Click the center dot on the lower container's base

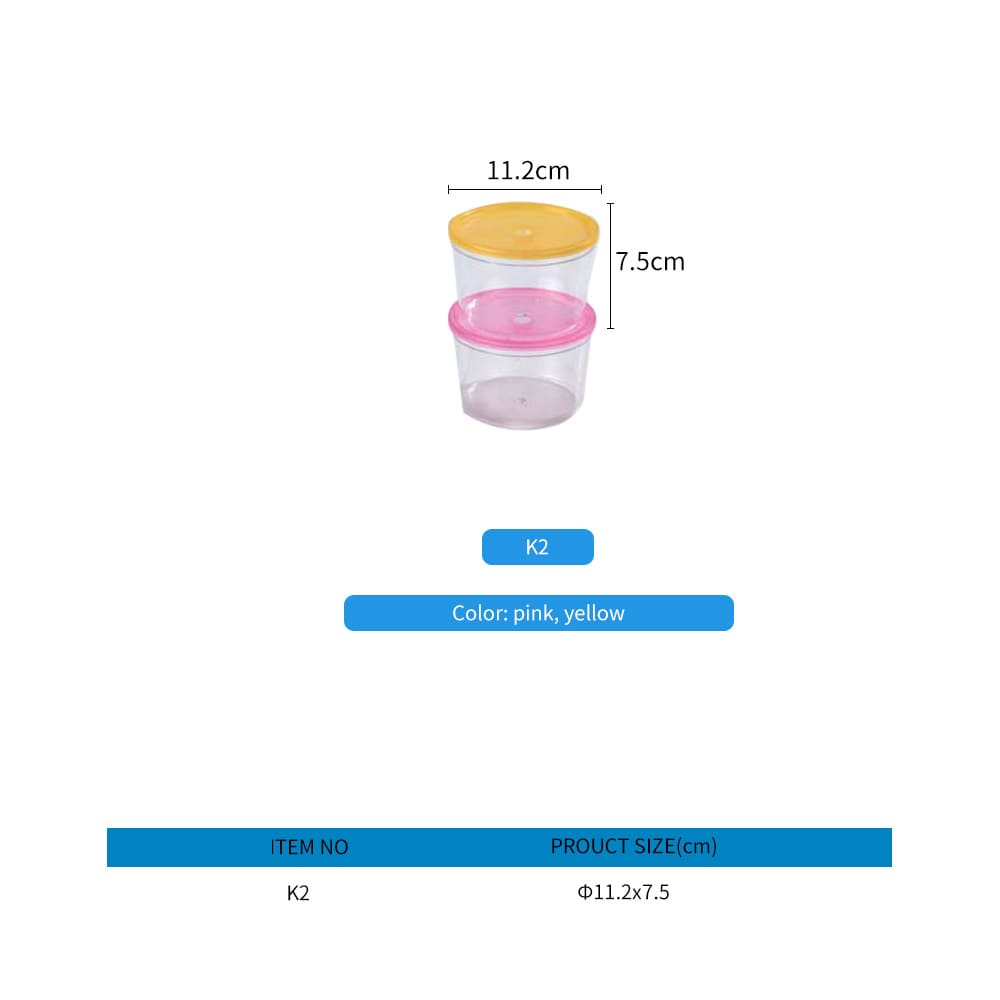tap(518, 402)
